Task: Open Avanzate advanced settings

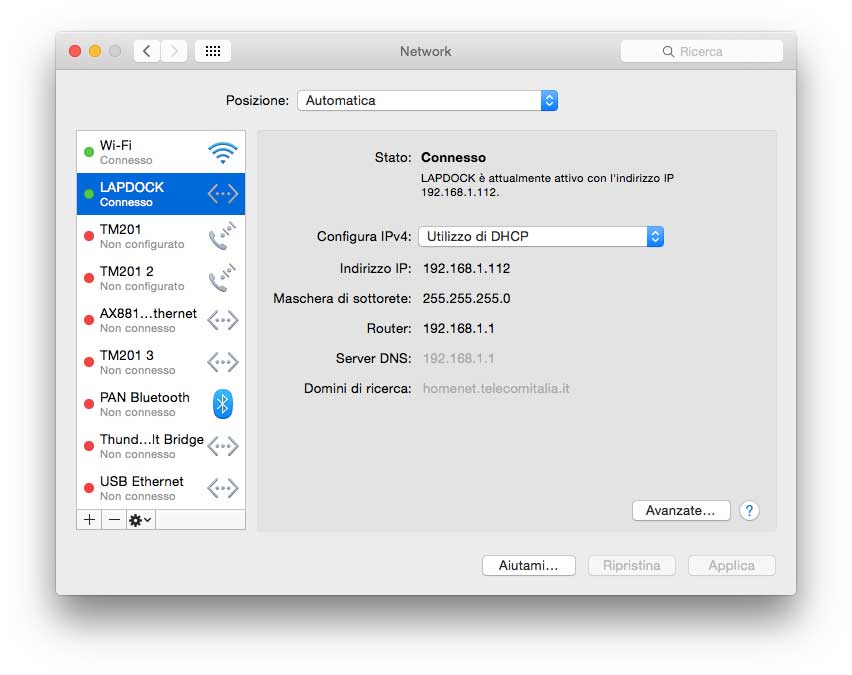Action: pyautogui.click(x=681, y=510)
